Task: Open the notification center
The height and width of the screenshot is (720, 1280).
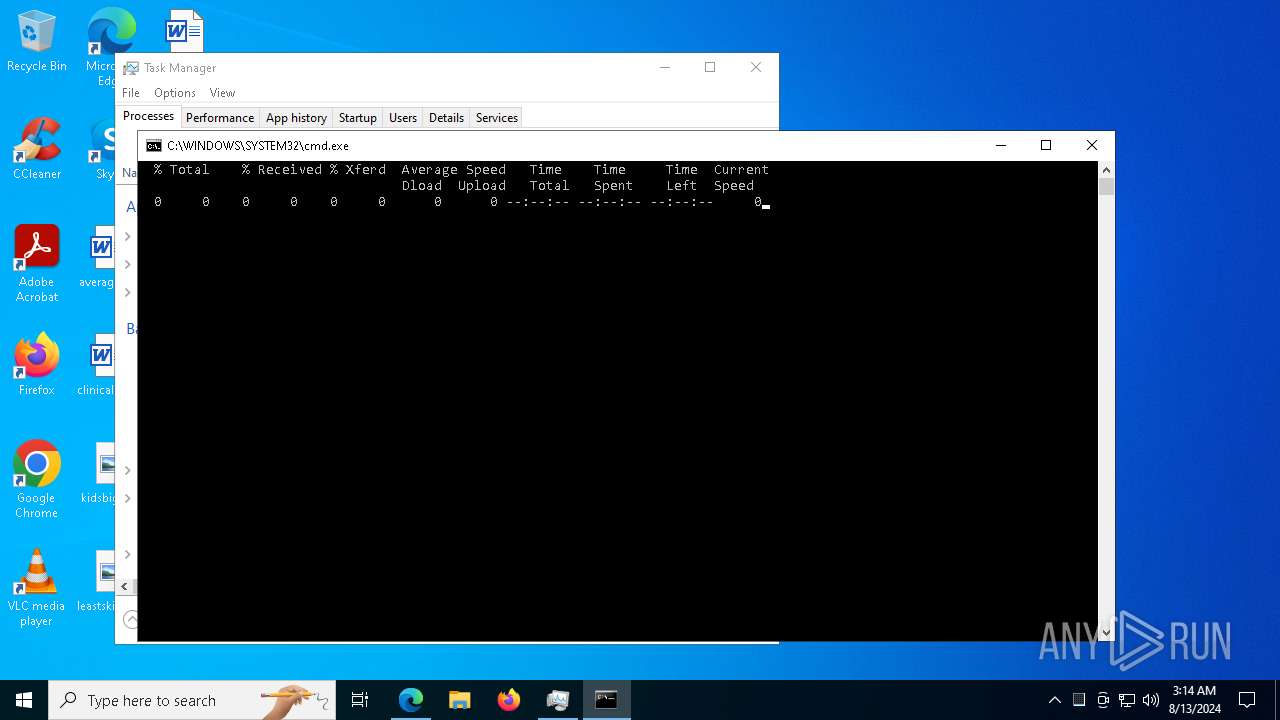Action: pos(1247,700)
